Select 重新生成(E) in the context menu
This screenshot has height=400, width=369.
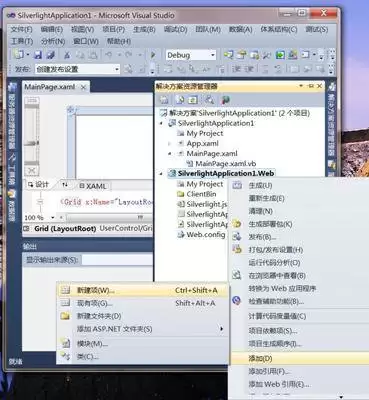point(266,198)
